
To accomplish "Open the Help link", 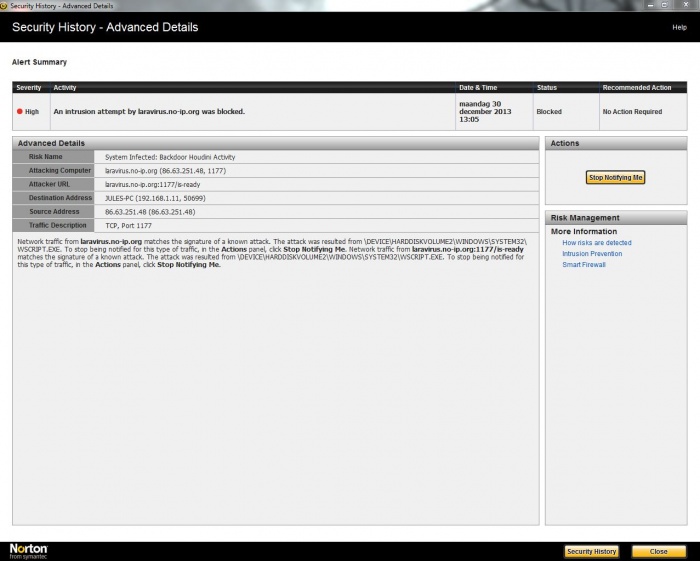I will 679,27.
